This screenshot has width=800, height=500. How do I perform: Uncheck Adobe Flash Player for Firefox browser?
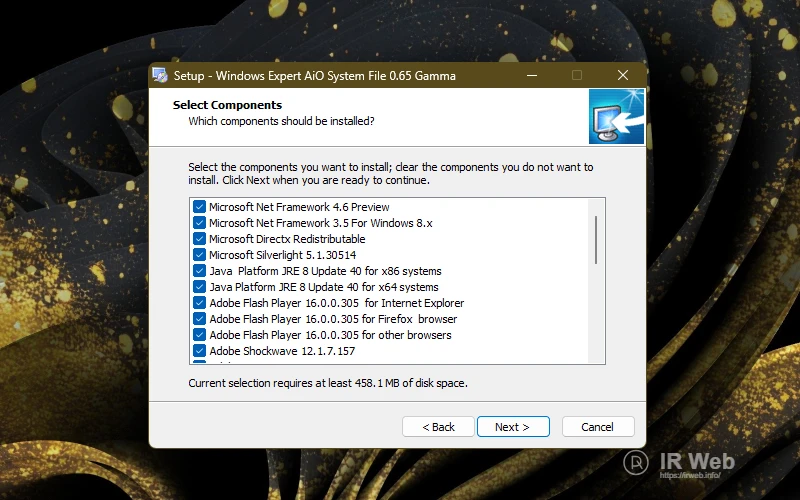coord(199,319)
